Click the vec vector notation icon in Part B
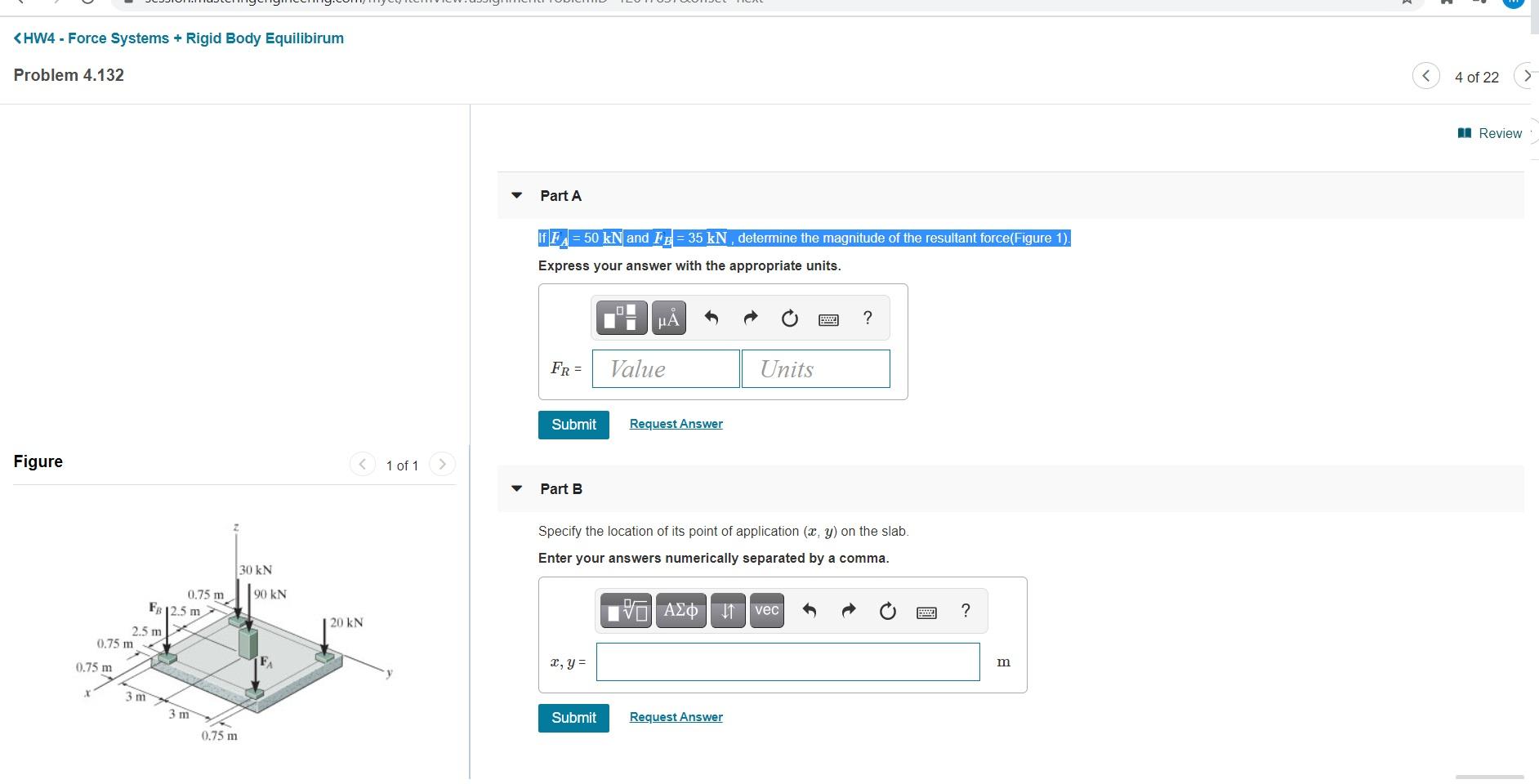1539x784 pixels. [x=765, y=610]
